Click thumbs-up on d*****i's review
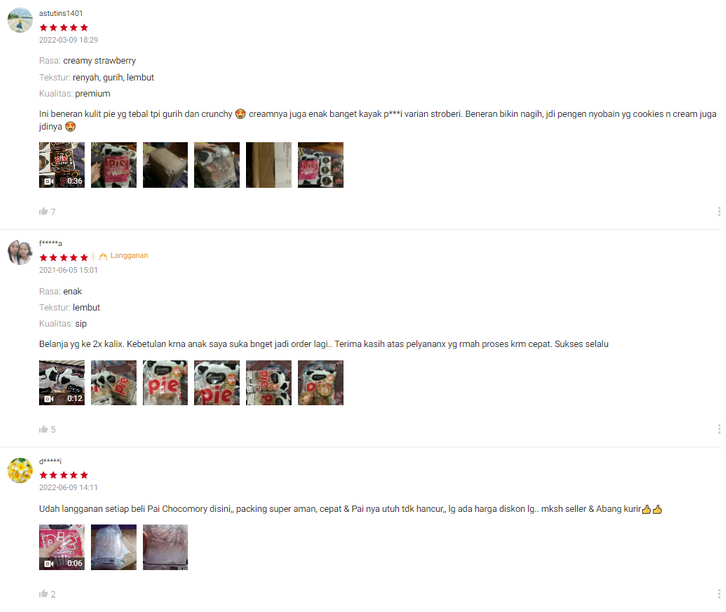726x612 pixels. (x=44, y=593)
